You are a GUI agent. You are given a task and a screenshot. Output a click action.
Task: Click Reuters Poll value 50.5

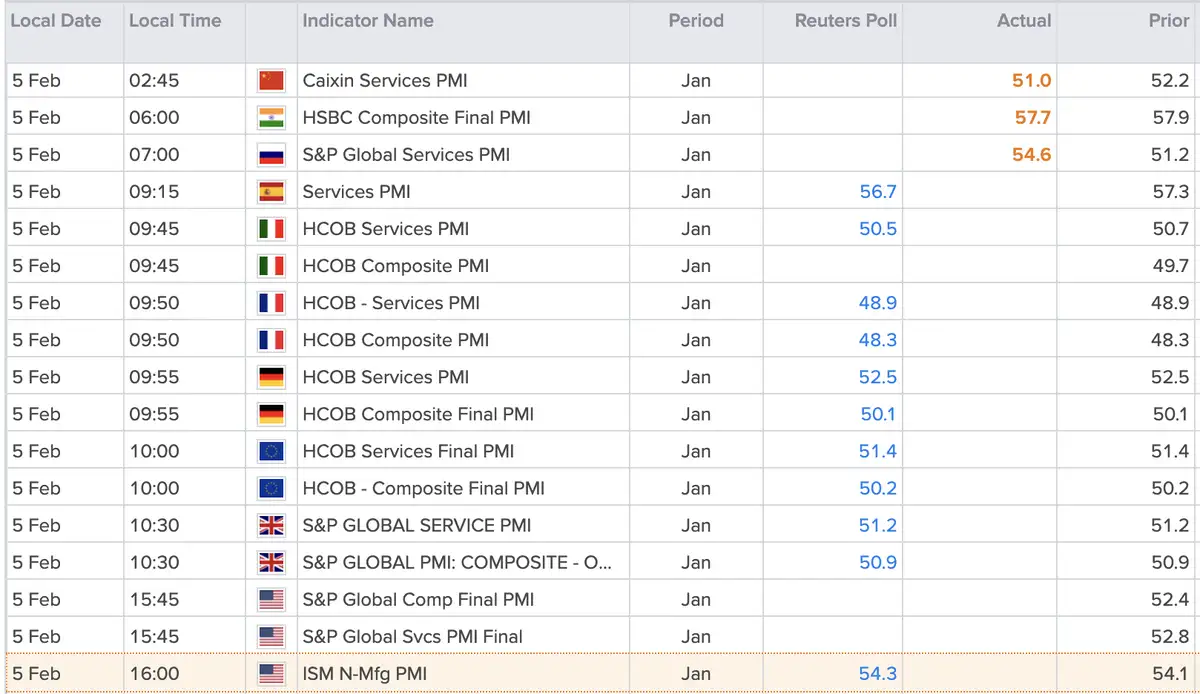[878, 229]
